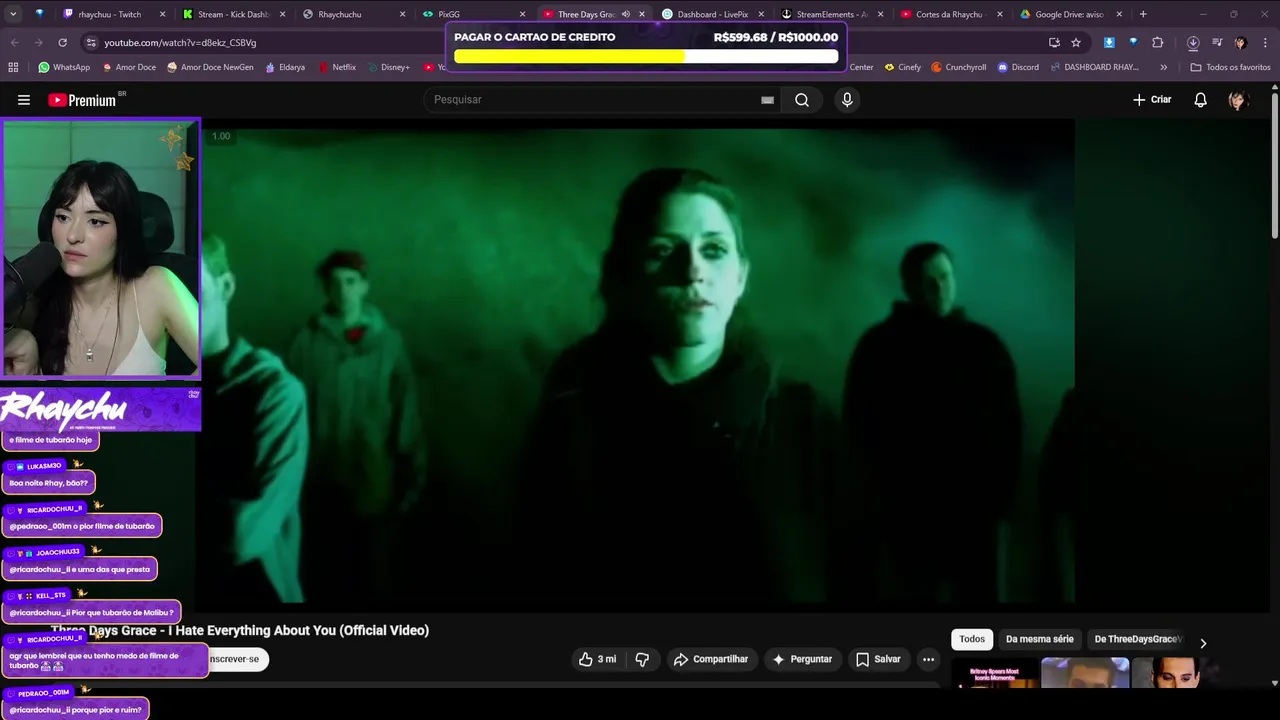Image resolution: width=1280 pixels, height=720 pixels.
Task: Click the address bar URL
Action: (x=180, y=43)
